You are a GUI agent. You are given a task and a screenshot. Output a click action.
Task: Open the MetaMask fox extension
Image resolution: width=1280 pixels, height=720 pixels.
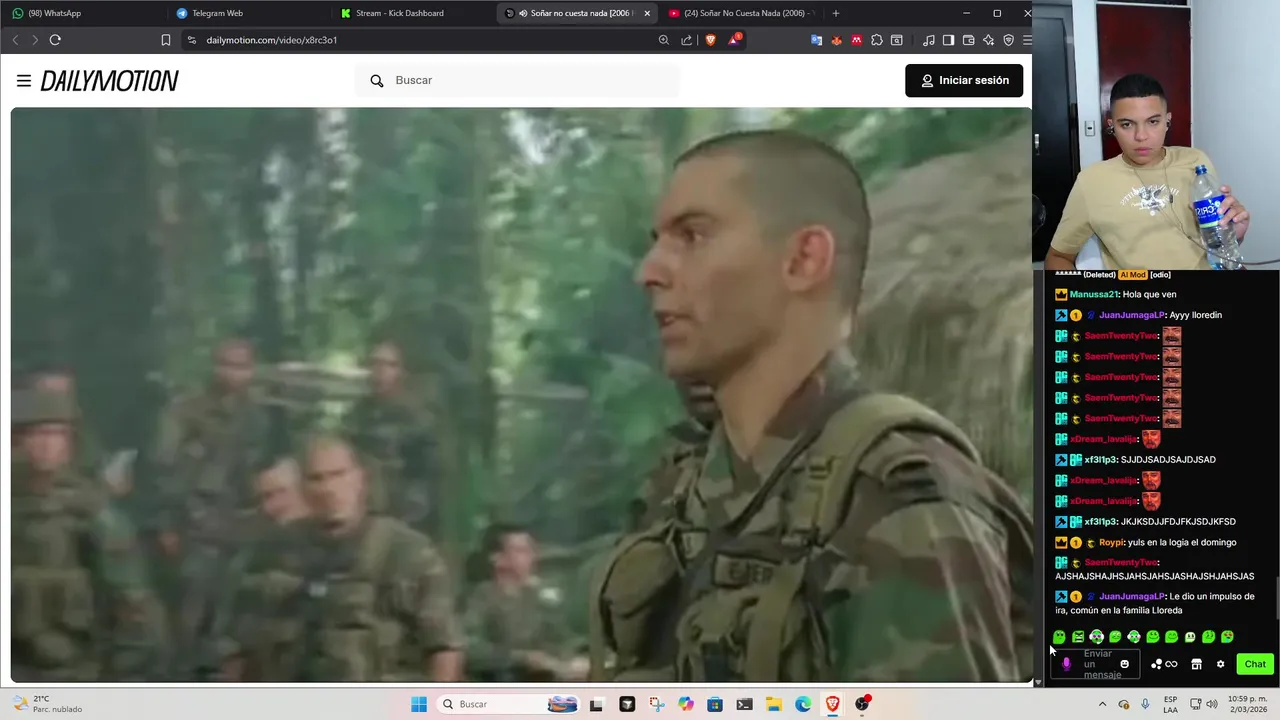pos(837,40)
